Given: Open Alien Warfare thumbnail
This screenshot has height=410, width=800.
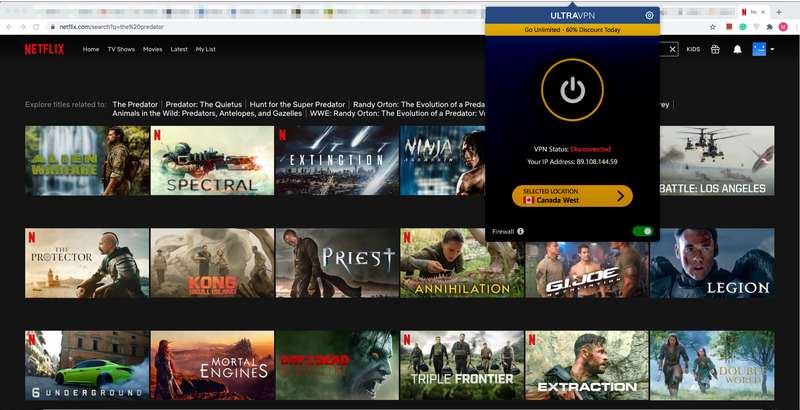Looking at the screenshot, I should point(87,161).
